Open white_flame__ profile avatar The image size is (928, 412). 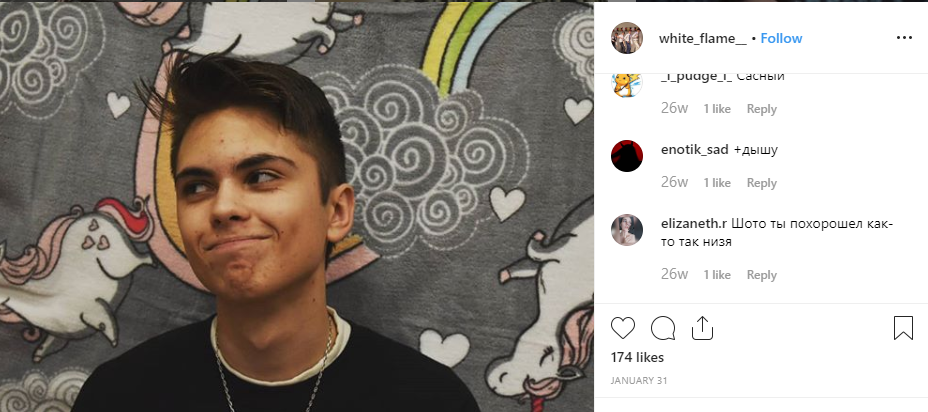(627, 38)
